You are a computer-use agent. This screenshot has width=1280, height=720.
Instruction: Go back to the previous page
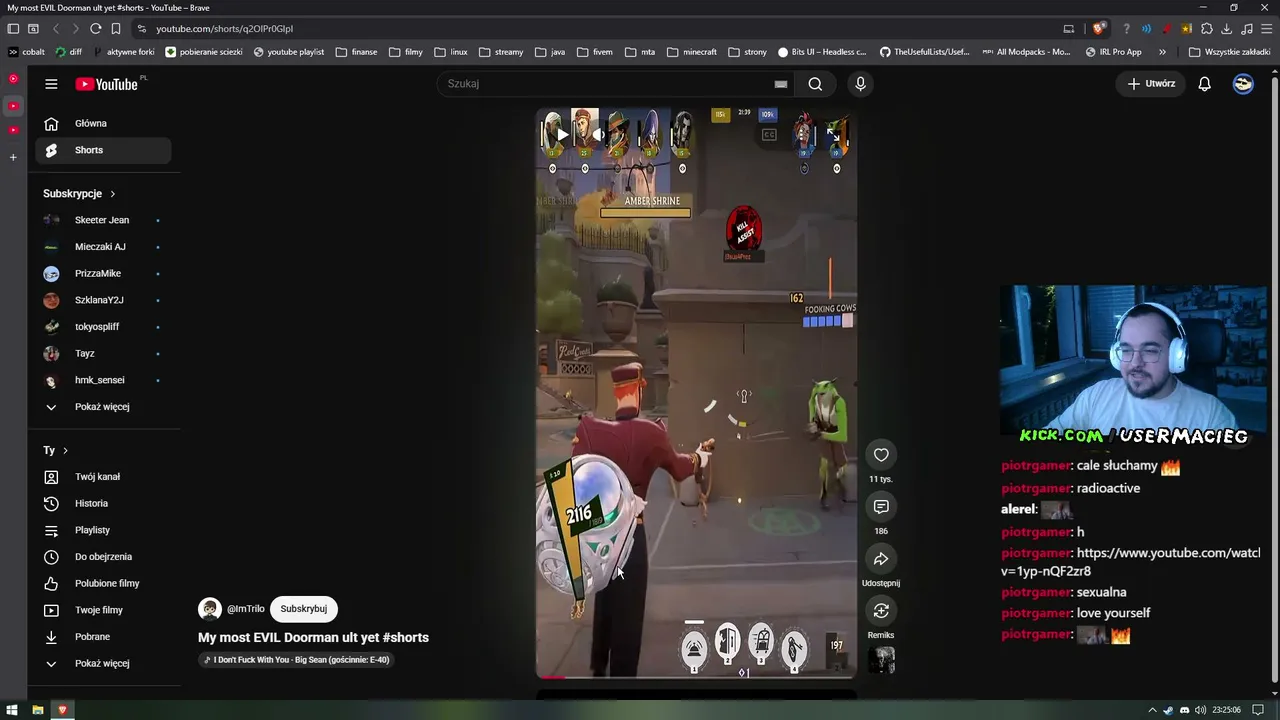click(x=56, y=29)
